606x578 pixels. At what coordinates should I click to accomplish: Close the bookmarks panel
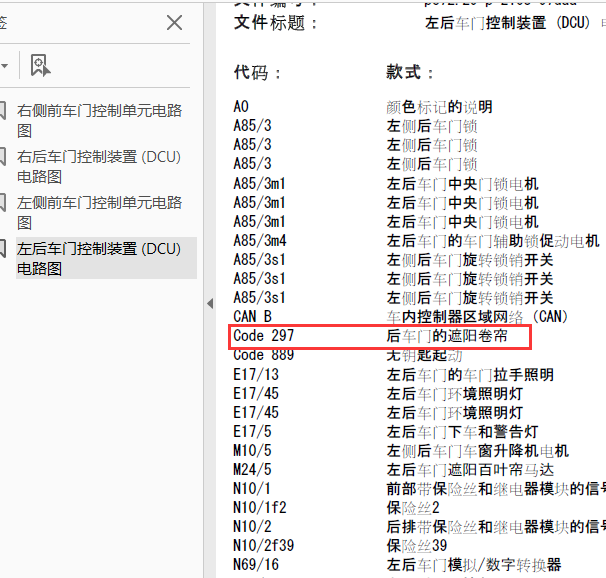click(174, 23)
